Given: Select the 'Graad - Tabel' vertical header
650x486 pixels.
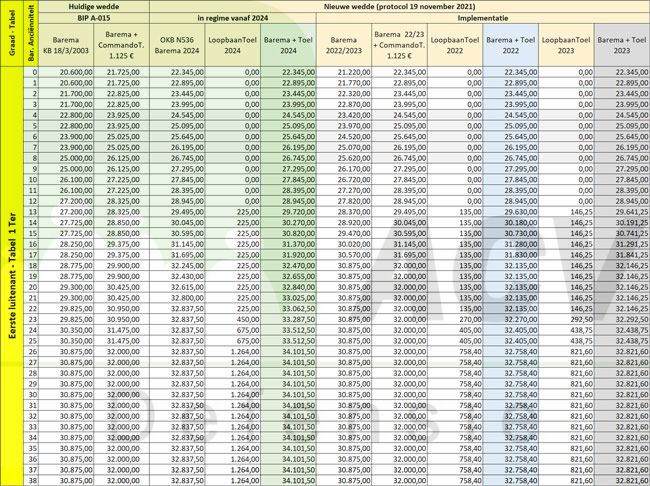Looking at the screenshot, I should [x=12, y=33].
